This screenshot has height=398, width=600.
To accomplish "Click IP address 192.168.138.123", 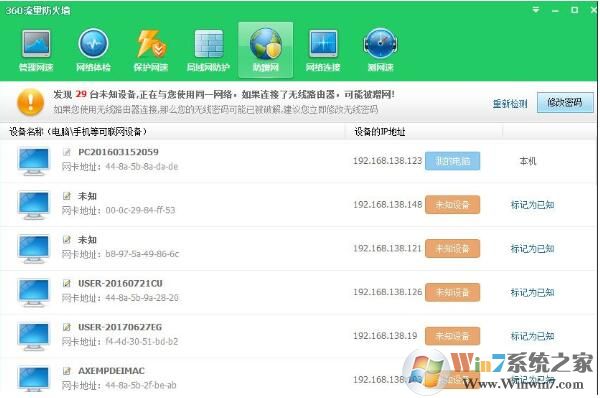I will click(x=387, y=161).
